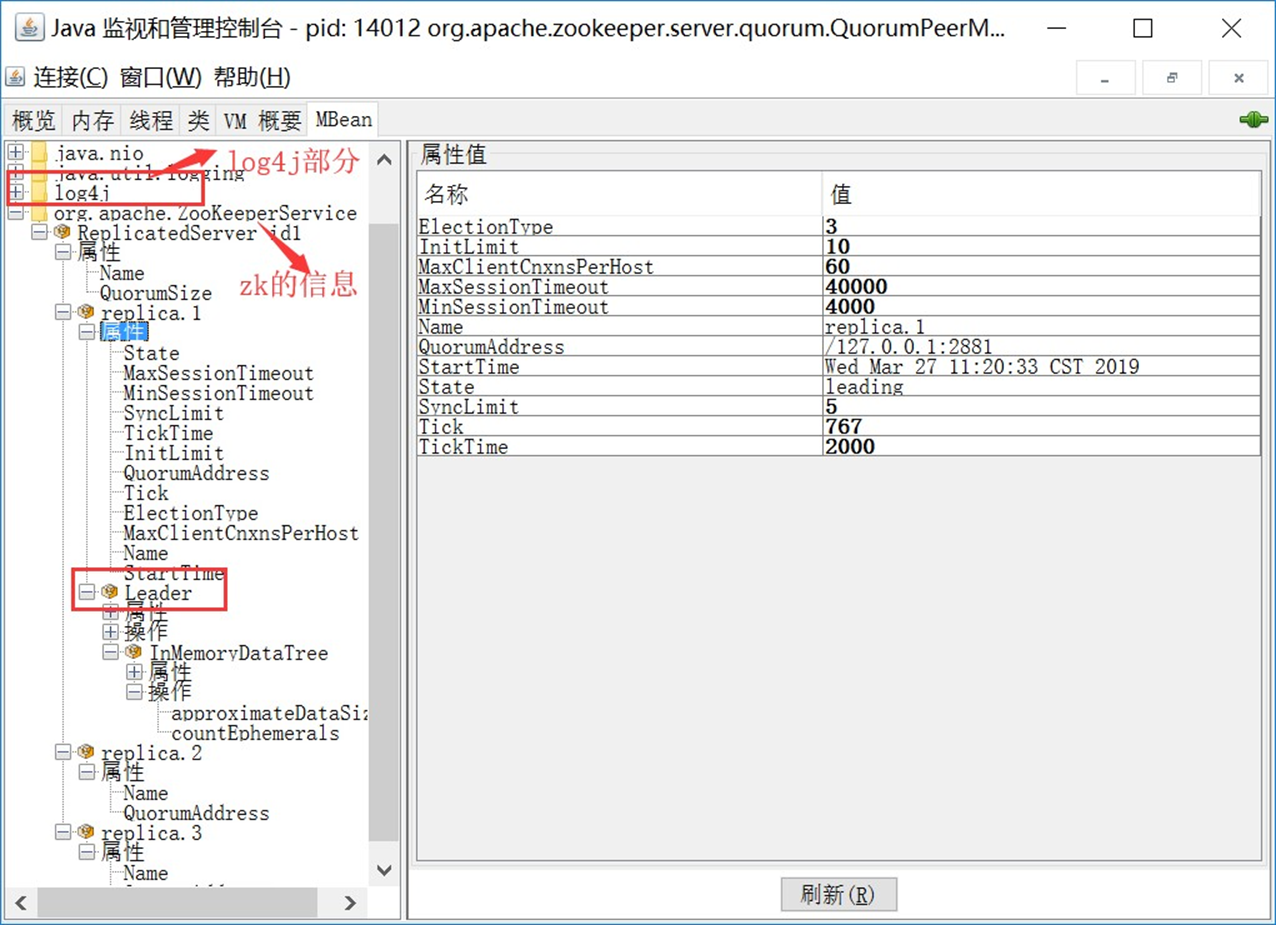Expand the 属性 node under Leader
Screen dimensions: 1276x925
point(111,612)
